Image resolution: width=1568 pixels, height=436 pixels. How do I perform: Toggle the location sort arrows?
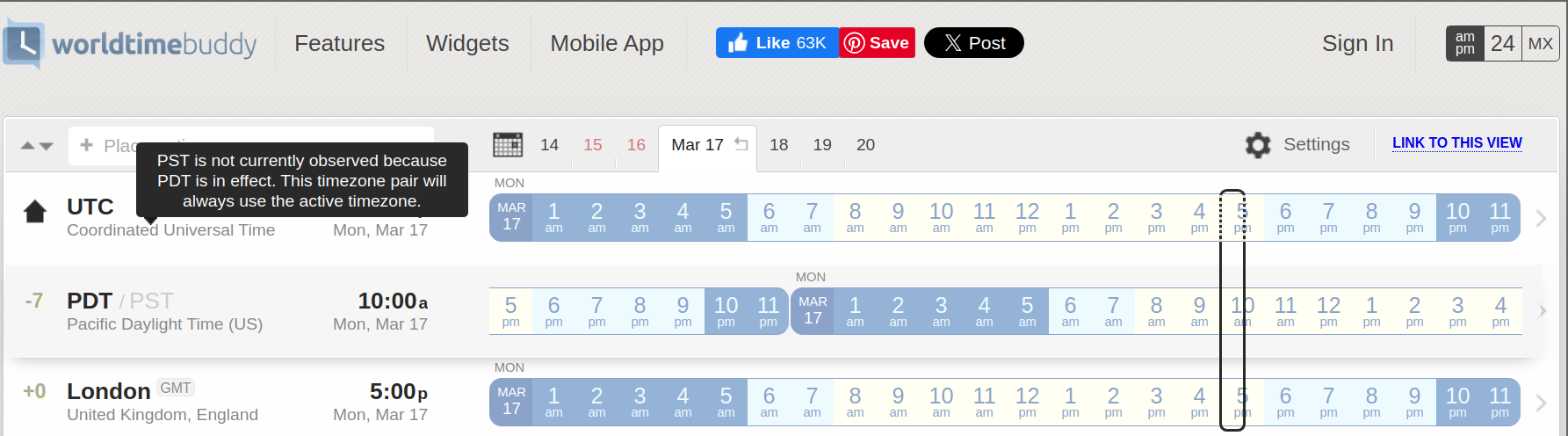37,146
